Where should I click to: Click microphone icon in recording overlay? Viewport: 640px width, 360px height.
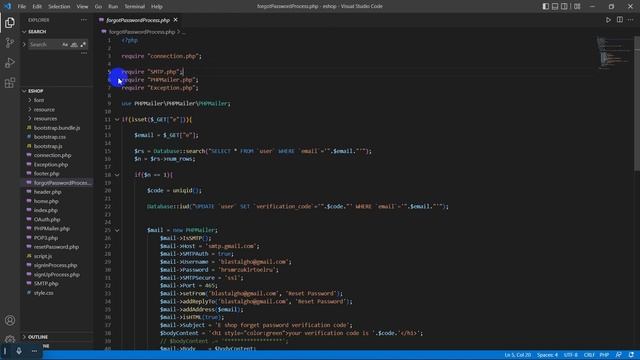(19, 351)
